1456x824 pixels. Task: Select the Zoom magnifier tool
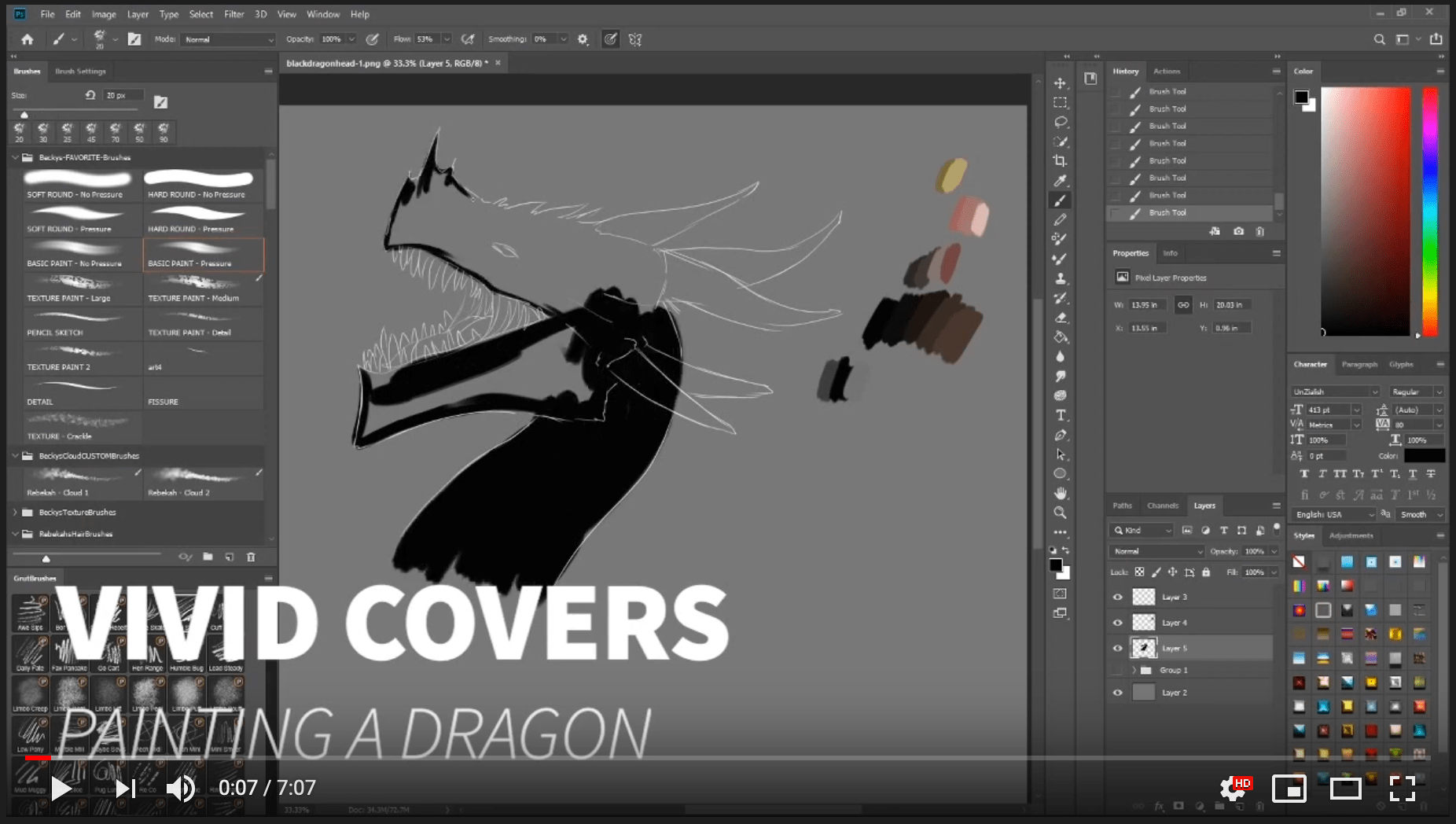click(1060, 513)
